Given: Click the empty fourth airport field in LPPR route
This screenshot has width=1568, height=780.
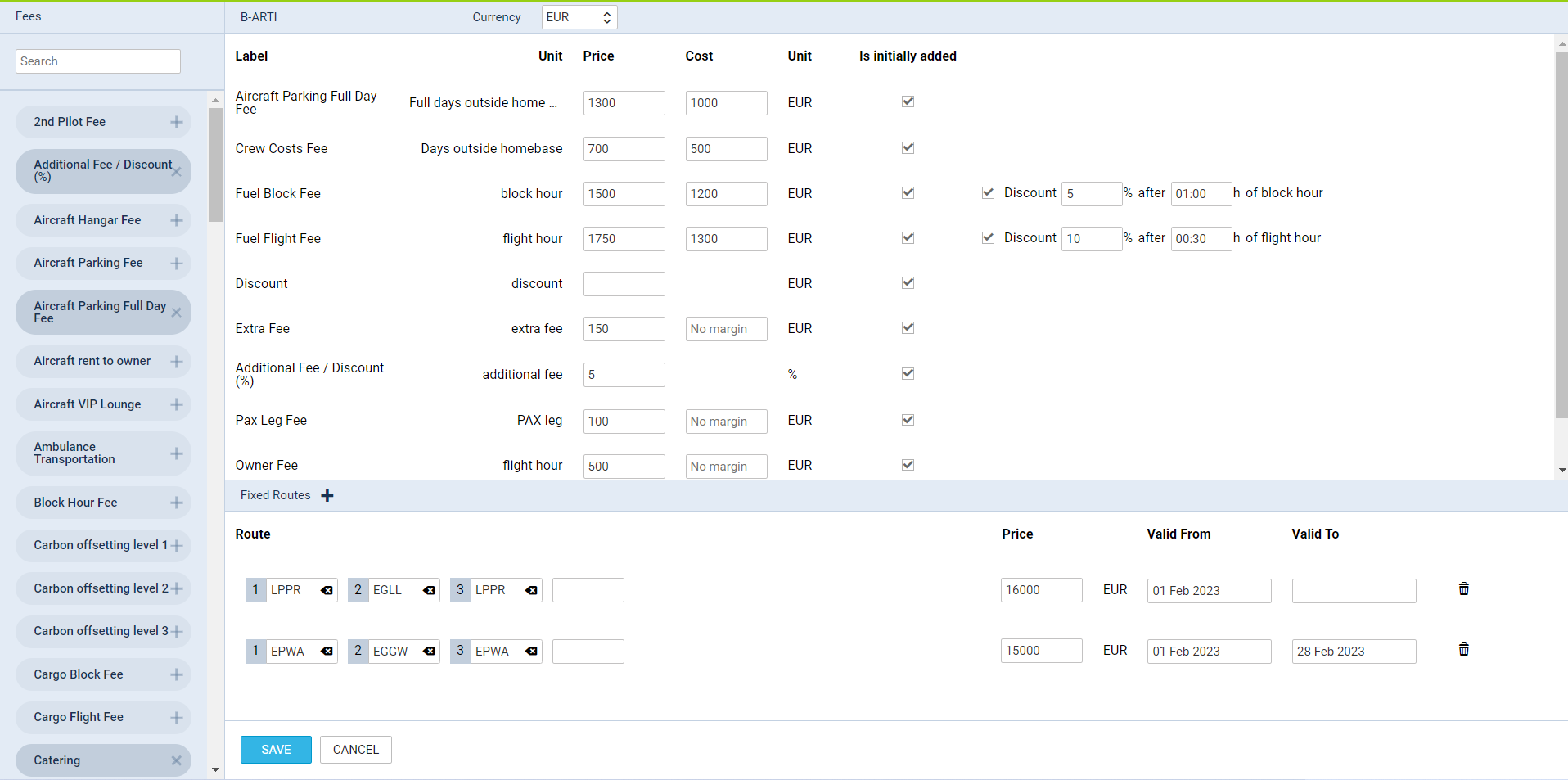Looking at the screenshot, I should [588, 590].
